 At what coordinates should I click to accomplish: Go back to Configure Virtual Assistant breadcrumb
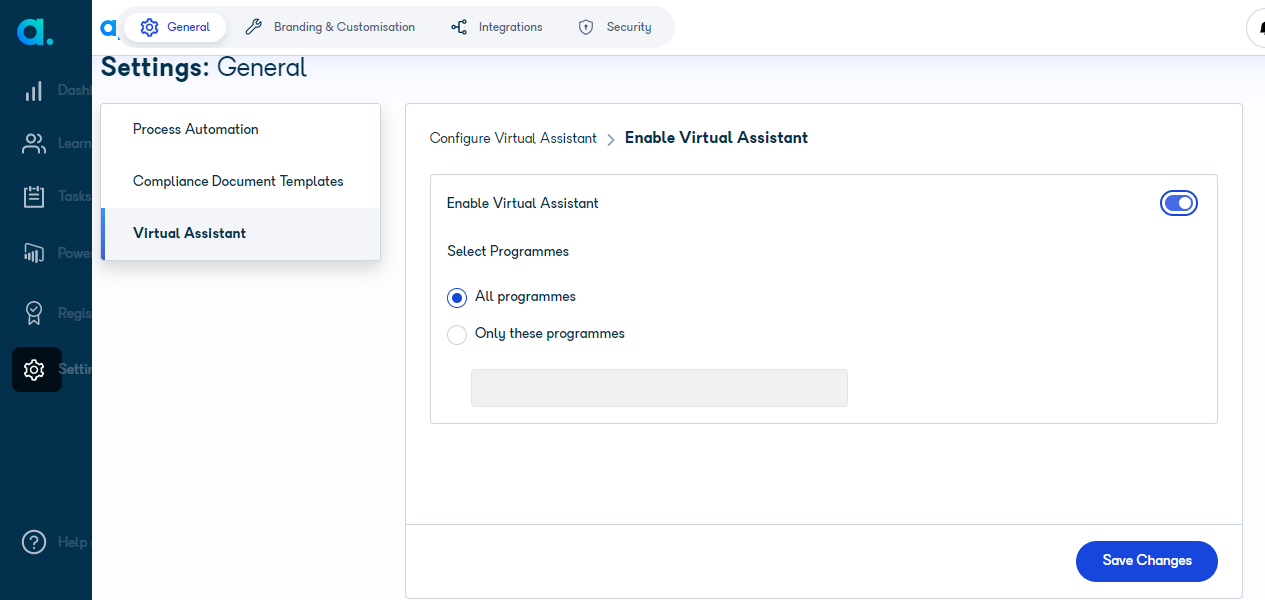coord(513,138)
